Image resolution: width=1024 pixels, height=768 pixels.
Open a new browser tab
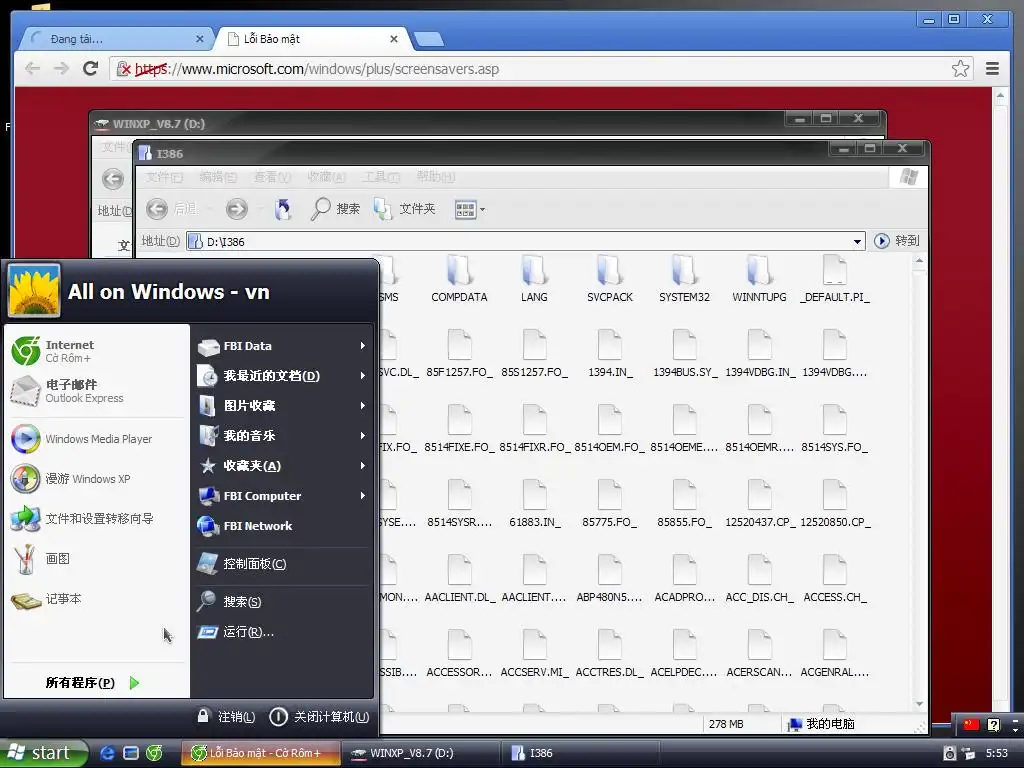429,40
